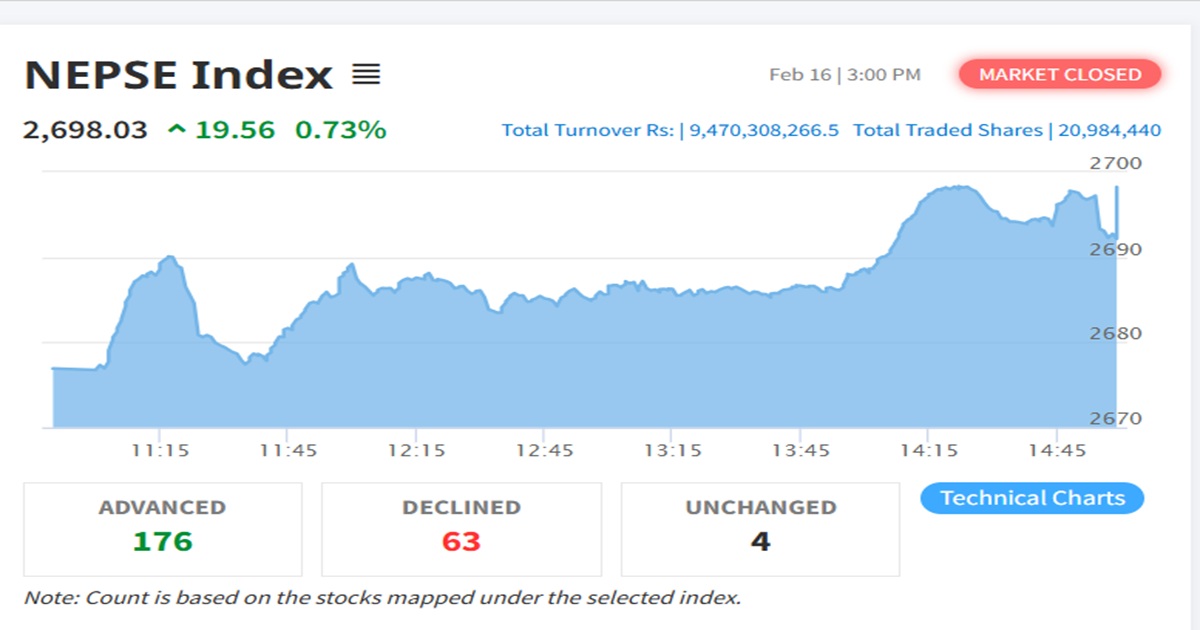
Task: Click the date Feb 16 | 3:00 PM
Action: [x=845, y=75]
